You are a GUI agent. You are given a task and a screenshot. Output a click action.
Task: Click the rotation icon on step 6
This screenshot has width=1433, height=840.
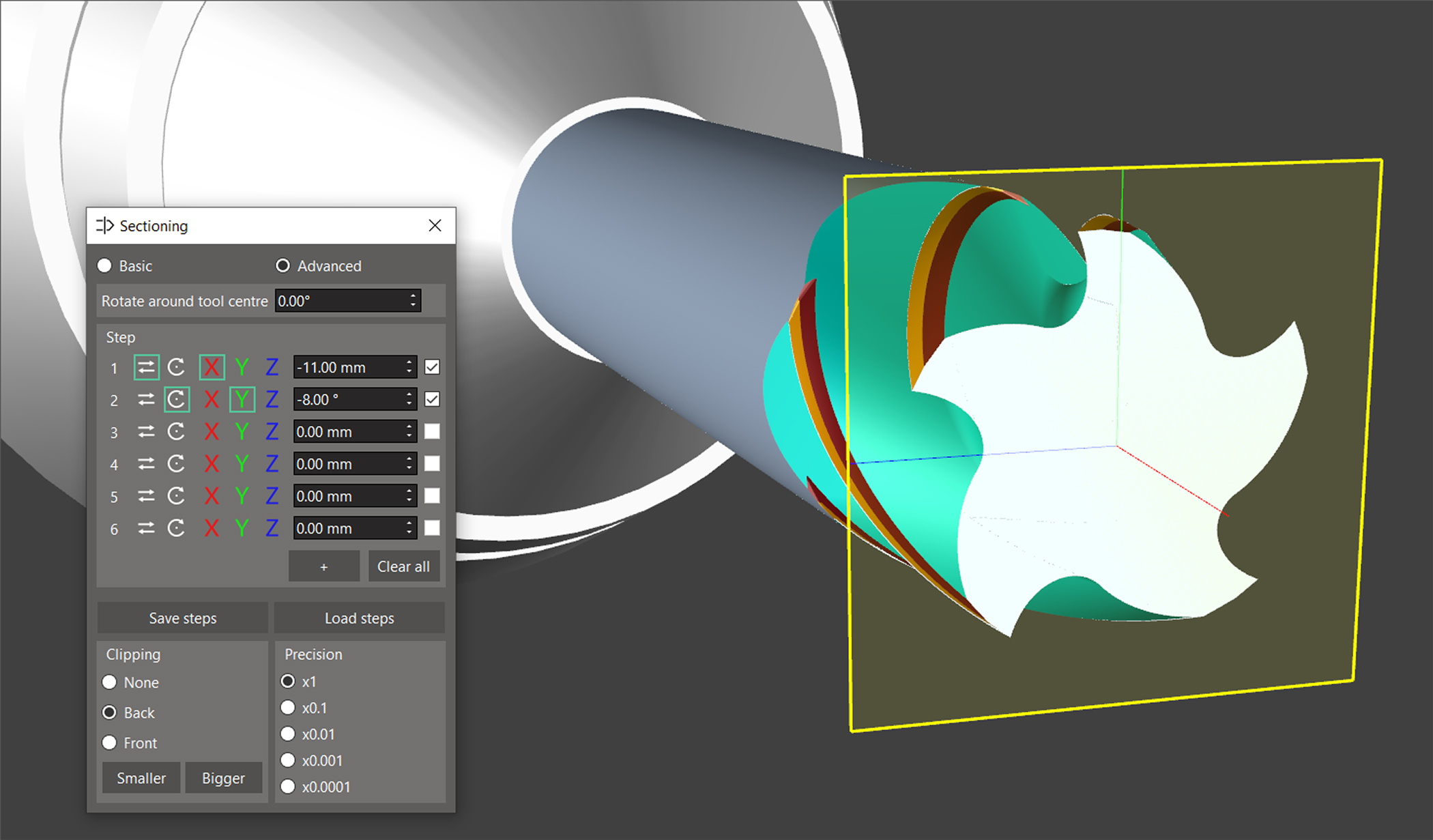pyautogui.click(x=177, y=528)
